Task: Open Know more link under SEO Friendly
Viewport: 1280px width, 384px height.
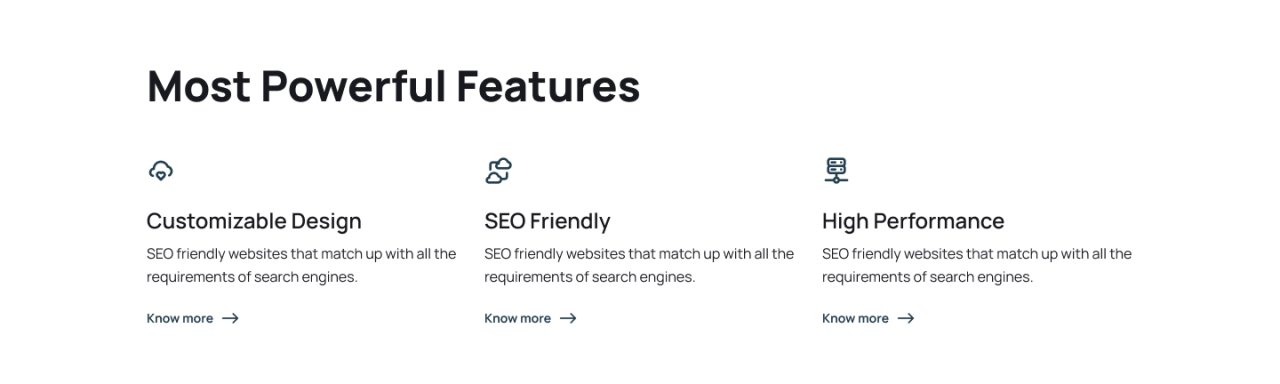Action: click(x=531, y=318)
